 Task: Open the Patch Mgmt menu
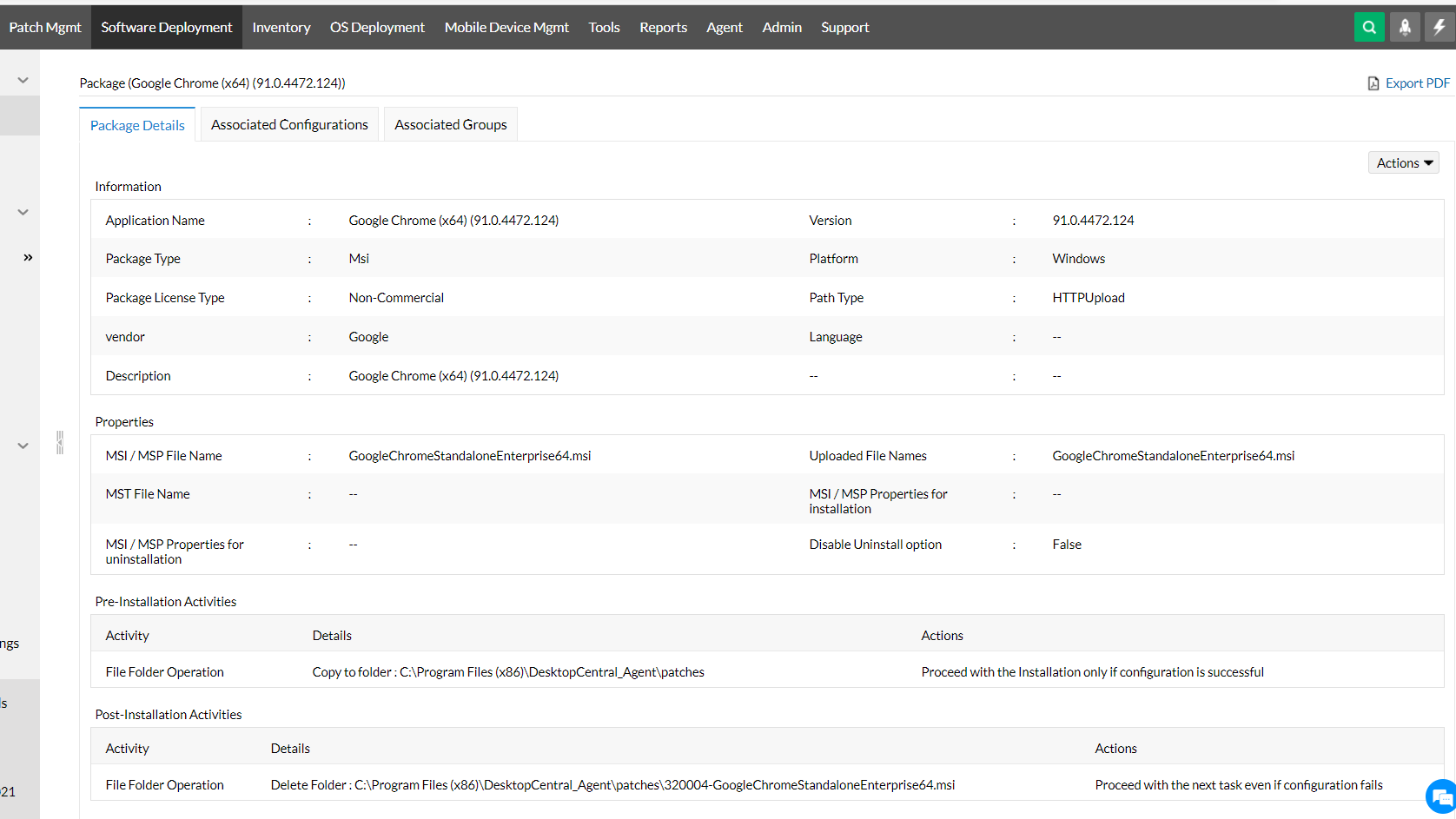click(x=45, y=27)
